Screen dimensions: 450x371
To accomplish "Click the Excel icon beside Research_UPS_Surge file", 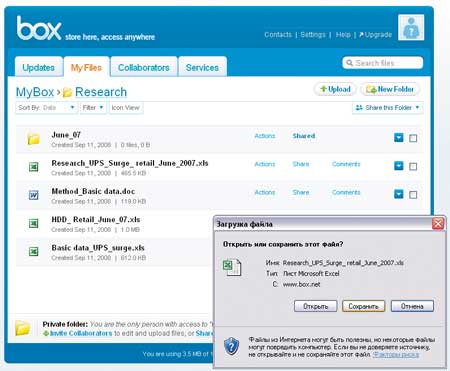I will pyautogui.click(x=33, y=166).
